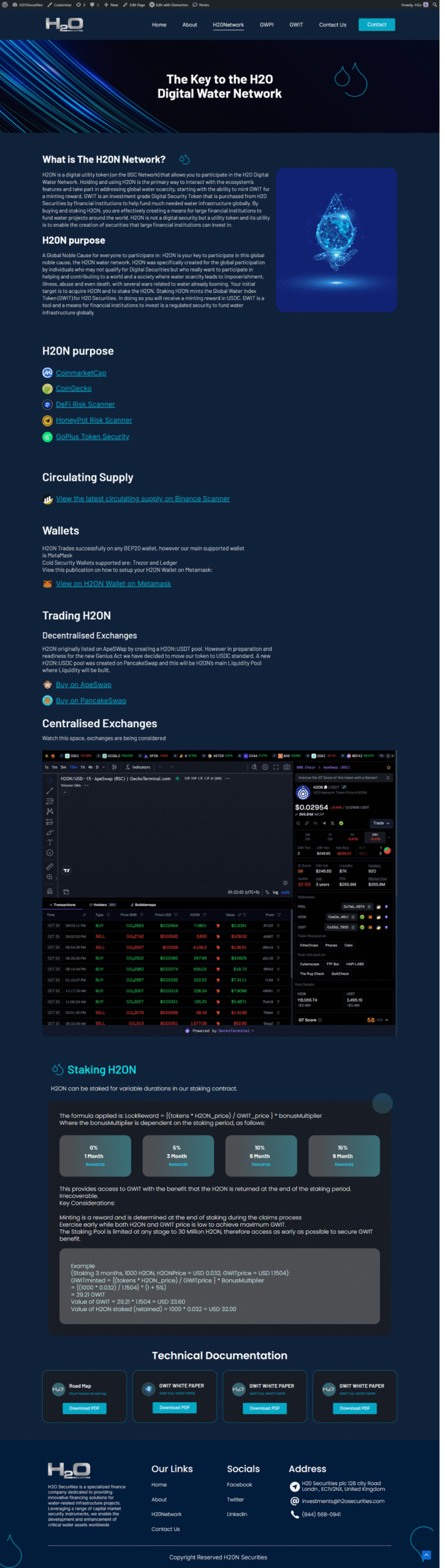Image resolution: width=445 pixels, height=1568 pixels.
Task: Toggle log scale on the chart
Action: [x=275, y=892]
